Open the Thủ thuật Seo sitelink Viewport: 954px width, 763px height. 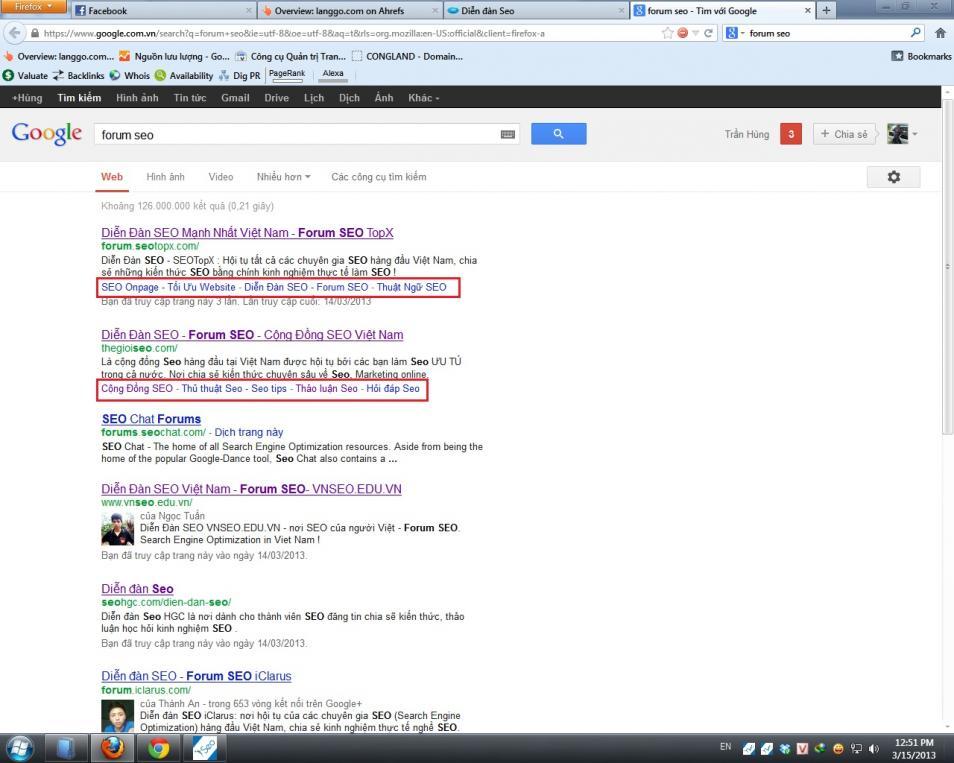pyautogui.click(x=212, y=388)
